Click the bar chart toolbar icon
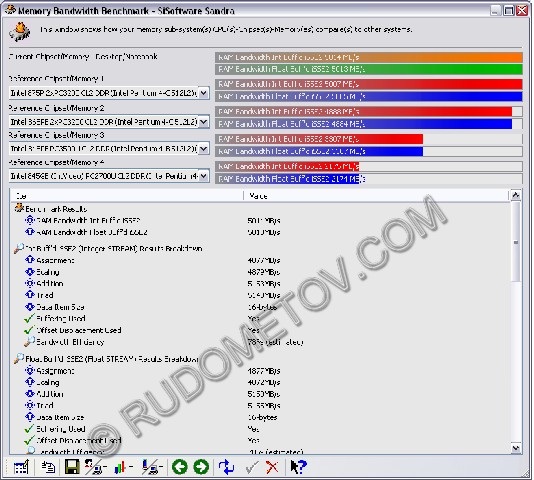 point(123,467)
